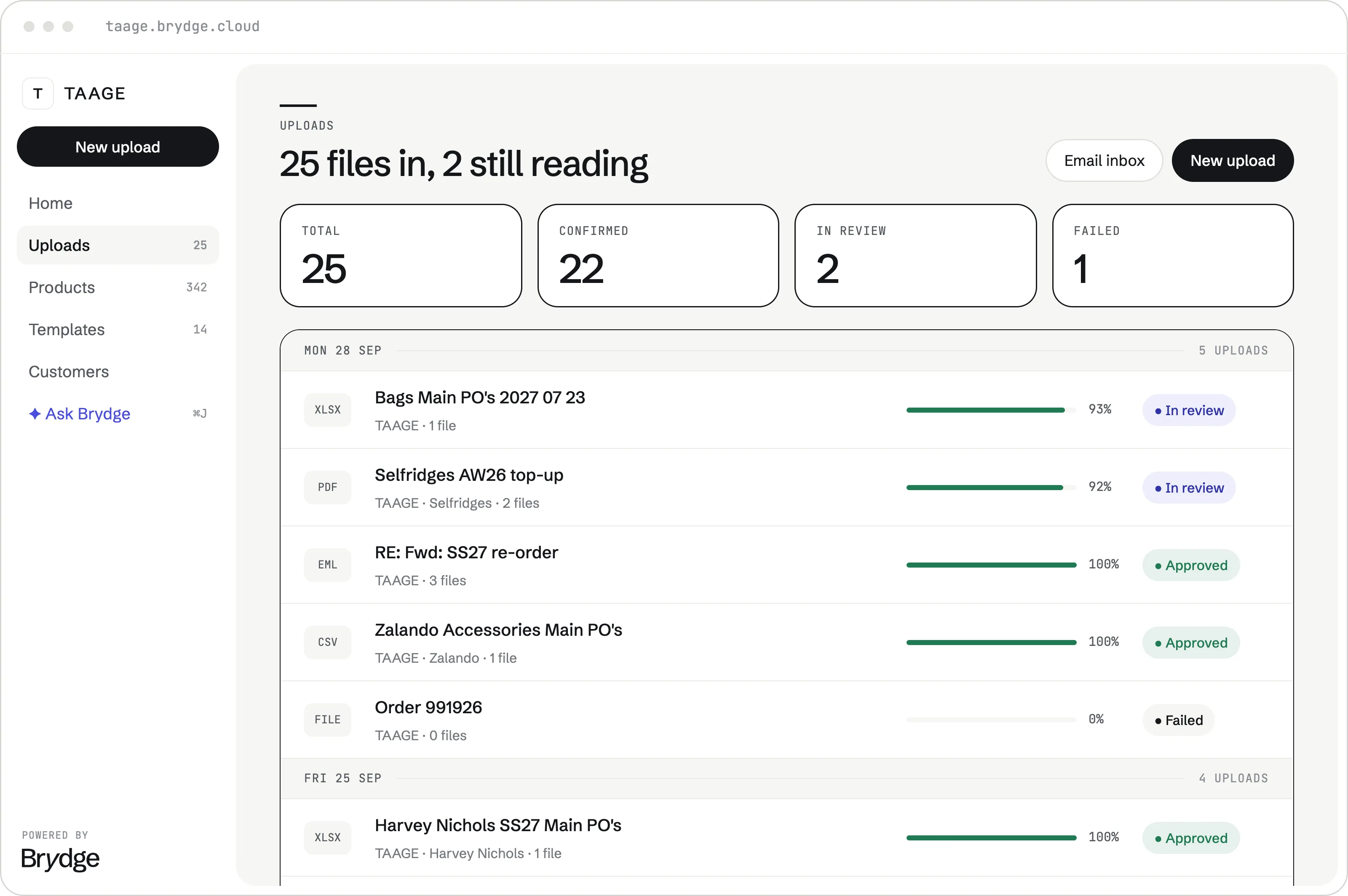
Task: Open Ask Brydge assistant
Action: click(118, 414)
